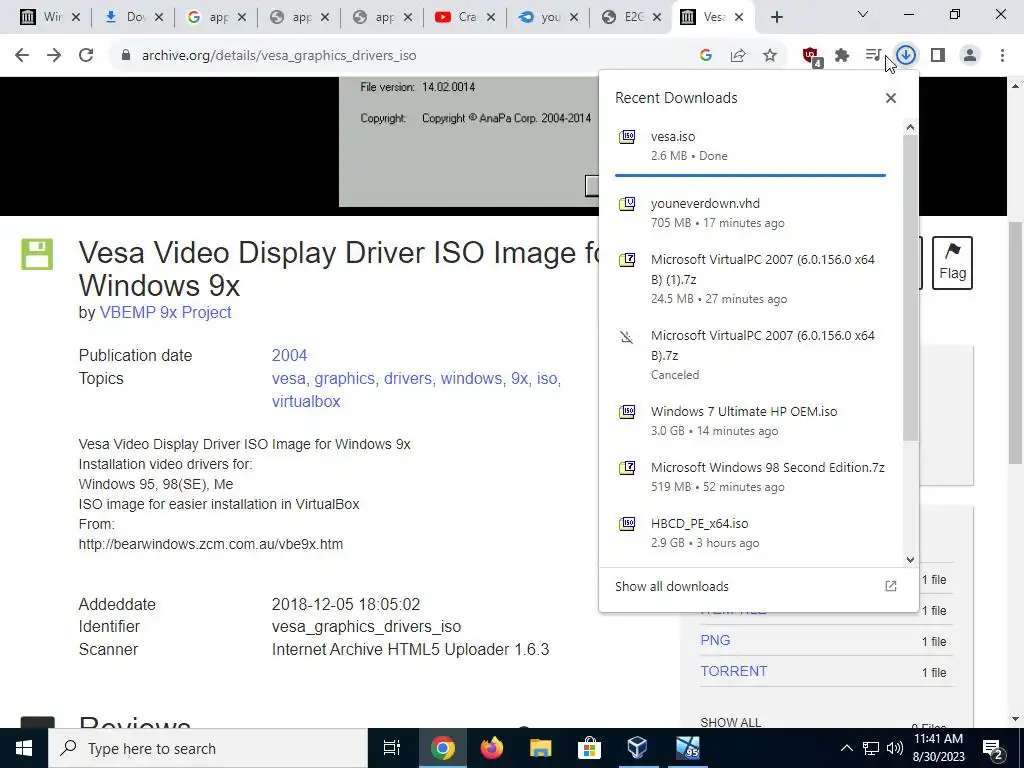Go back to the previous page
1024x768 pixels.
(22, 56)
